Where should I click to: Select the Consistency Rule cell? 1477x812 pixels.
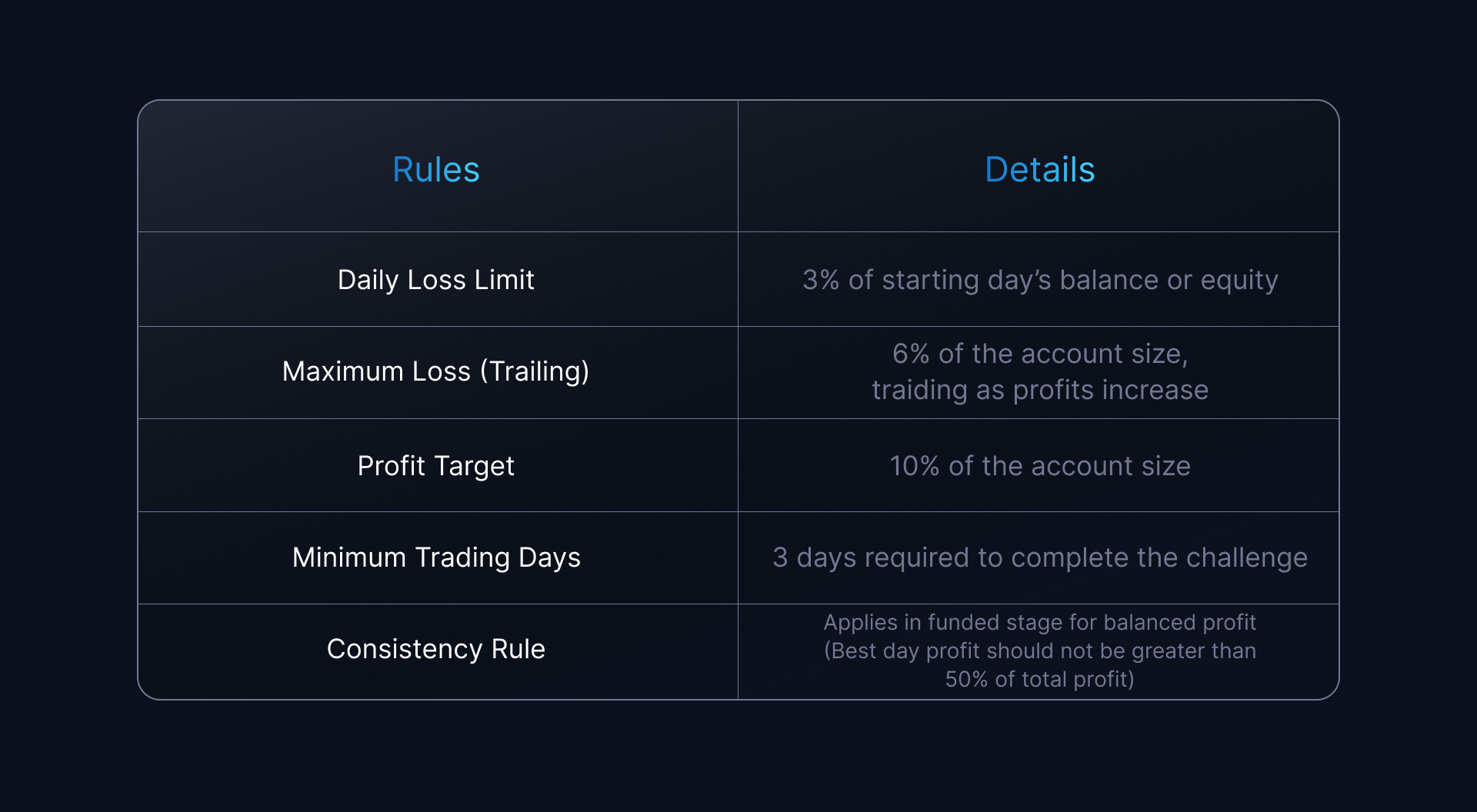[436, 649]
